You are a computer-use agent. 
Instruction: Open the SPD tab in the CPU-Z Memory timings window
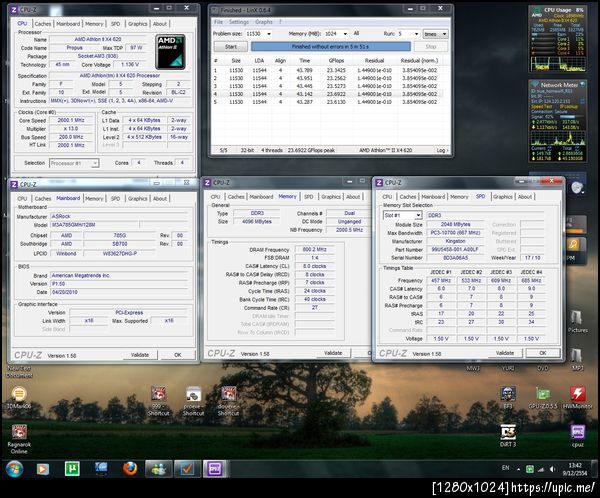(308, 197)
